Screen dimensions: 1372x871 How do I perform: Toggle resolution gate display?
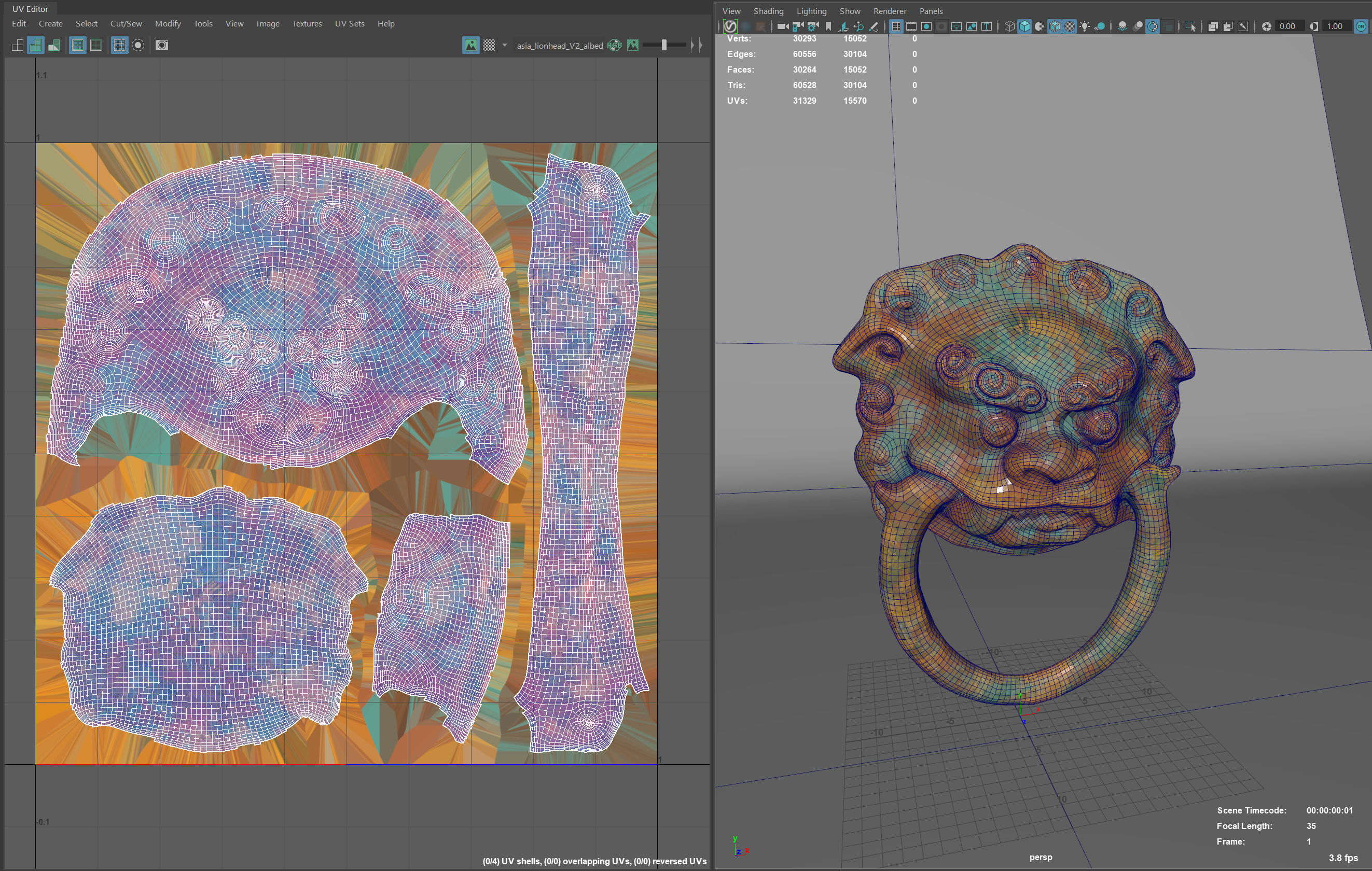pos(926,26)
